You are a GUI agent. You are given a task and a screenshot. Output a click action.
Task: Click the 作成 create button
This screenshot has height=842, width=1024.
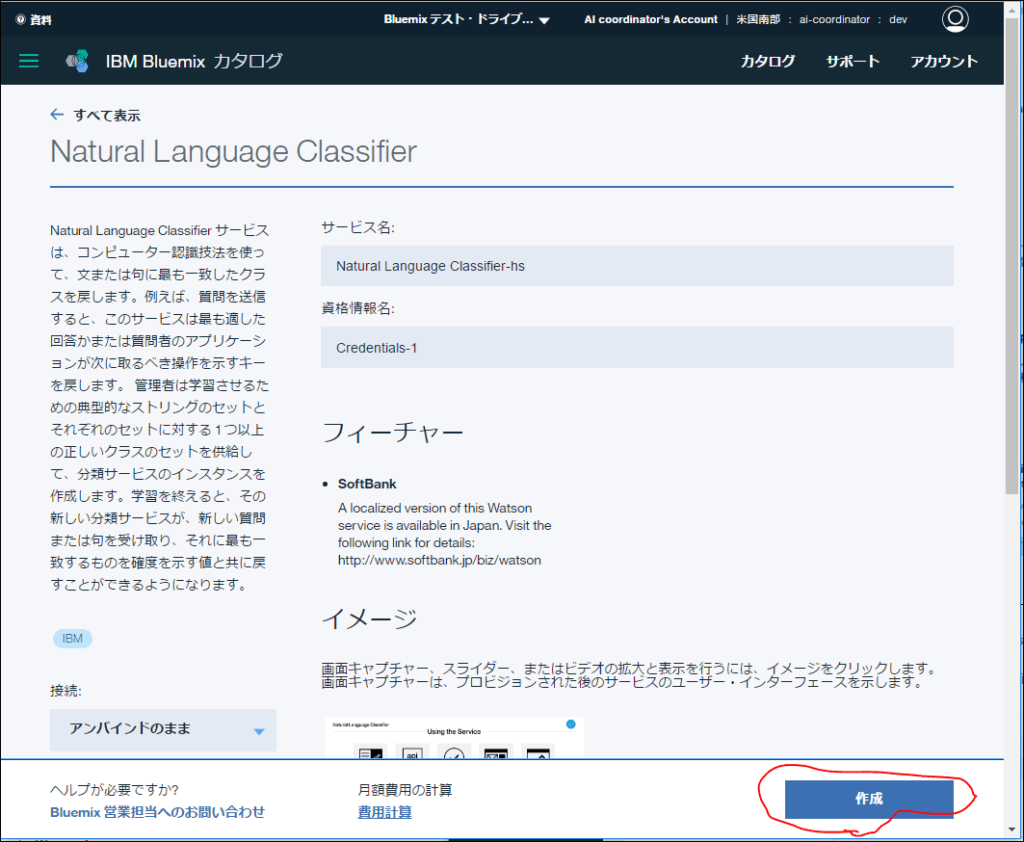(x=869, y=798)
